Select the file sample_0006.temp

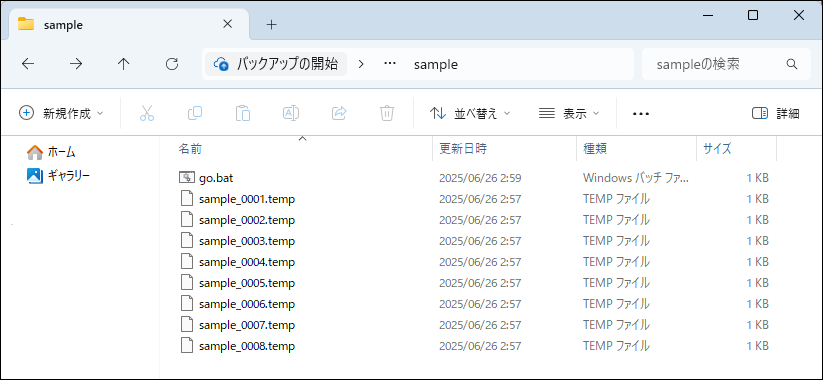pos(247,304)
